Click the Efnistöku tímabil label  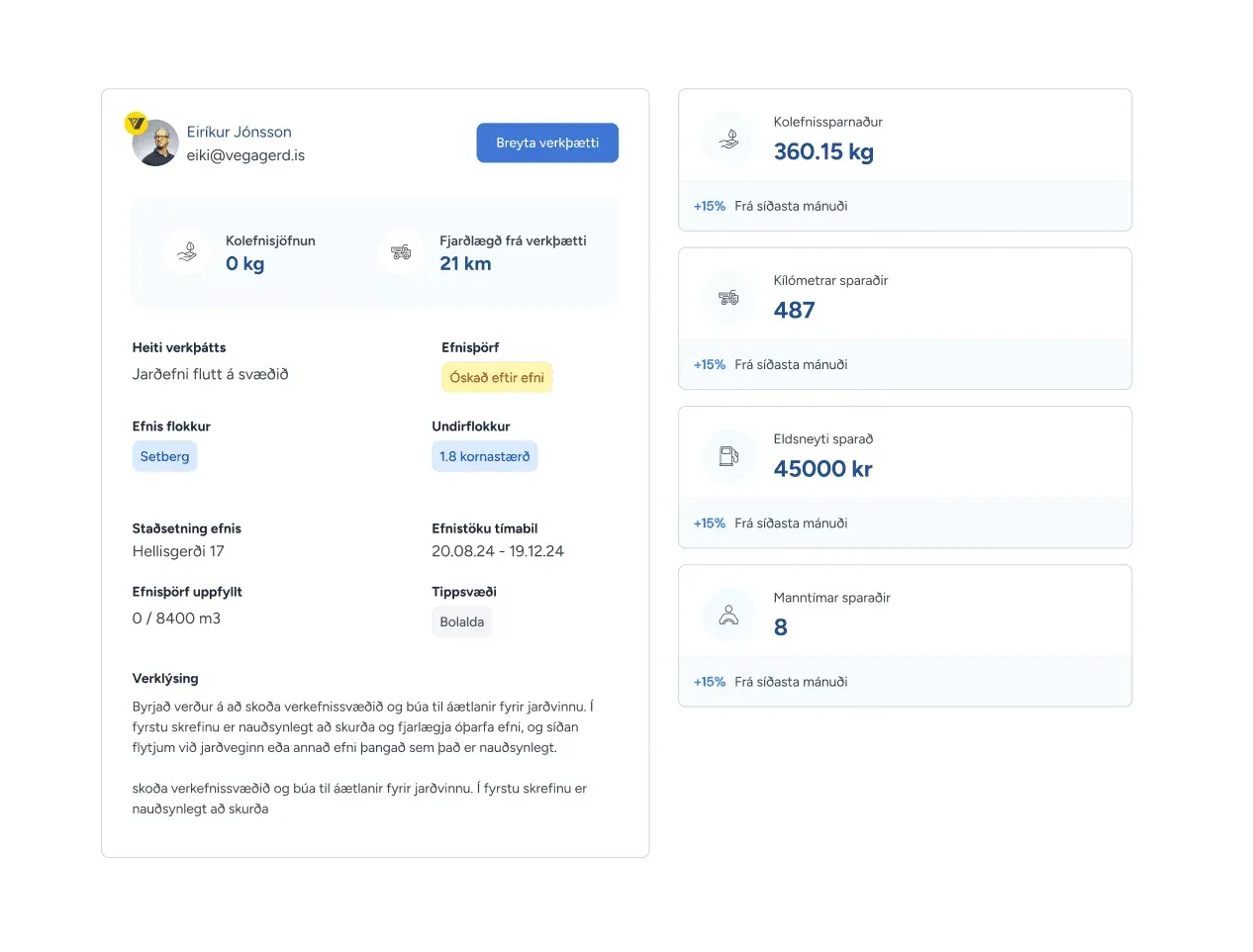pos(485,528)
